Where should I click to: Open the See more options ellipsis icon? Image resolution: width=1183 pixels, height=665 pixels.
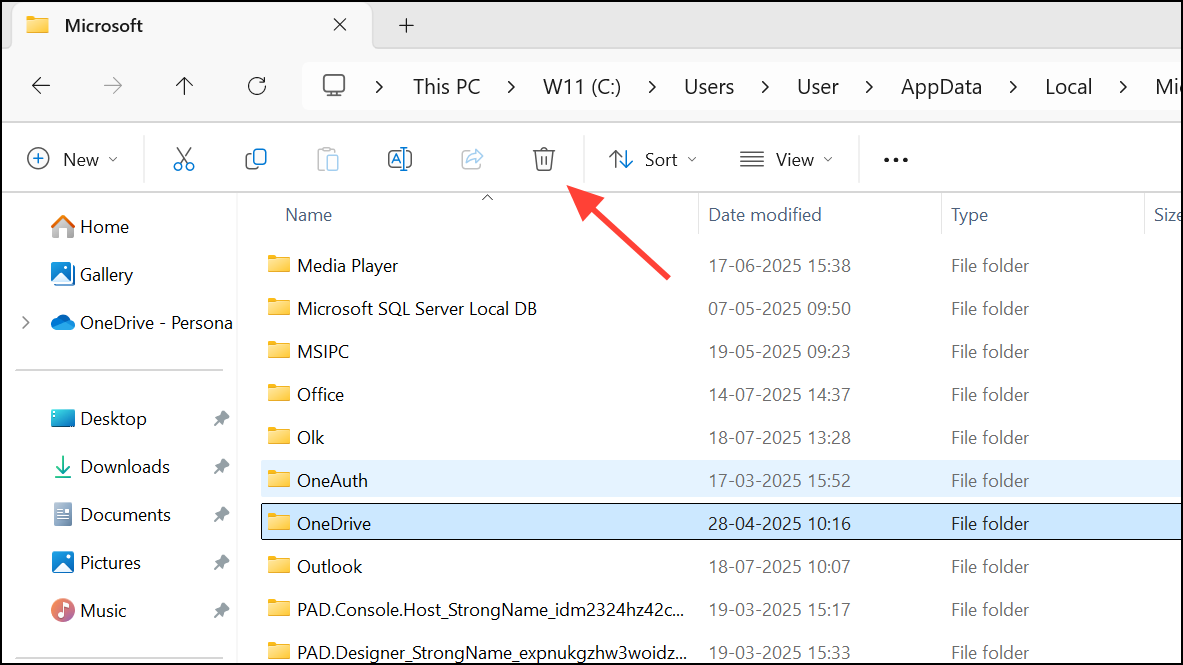pyautogui.click(x=895, y=159)
